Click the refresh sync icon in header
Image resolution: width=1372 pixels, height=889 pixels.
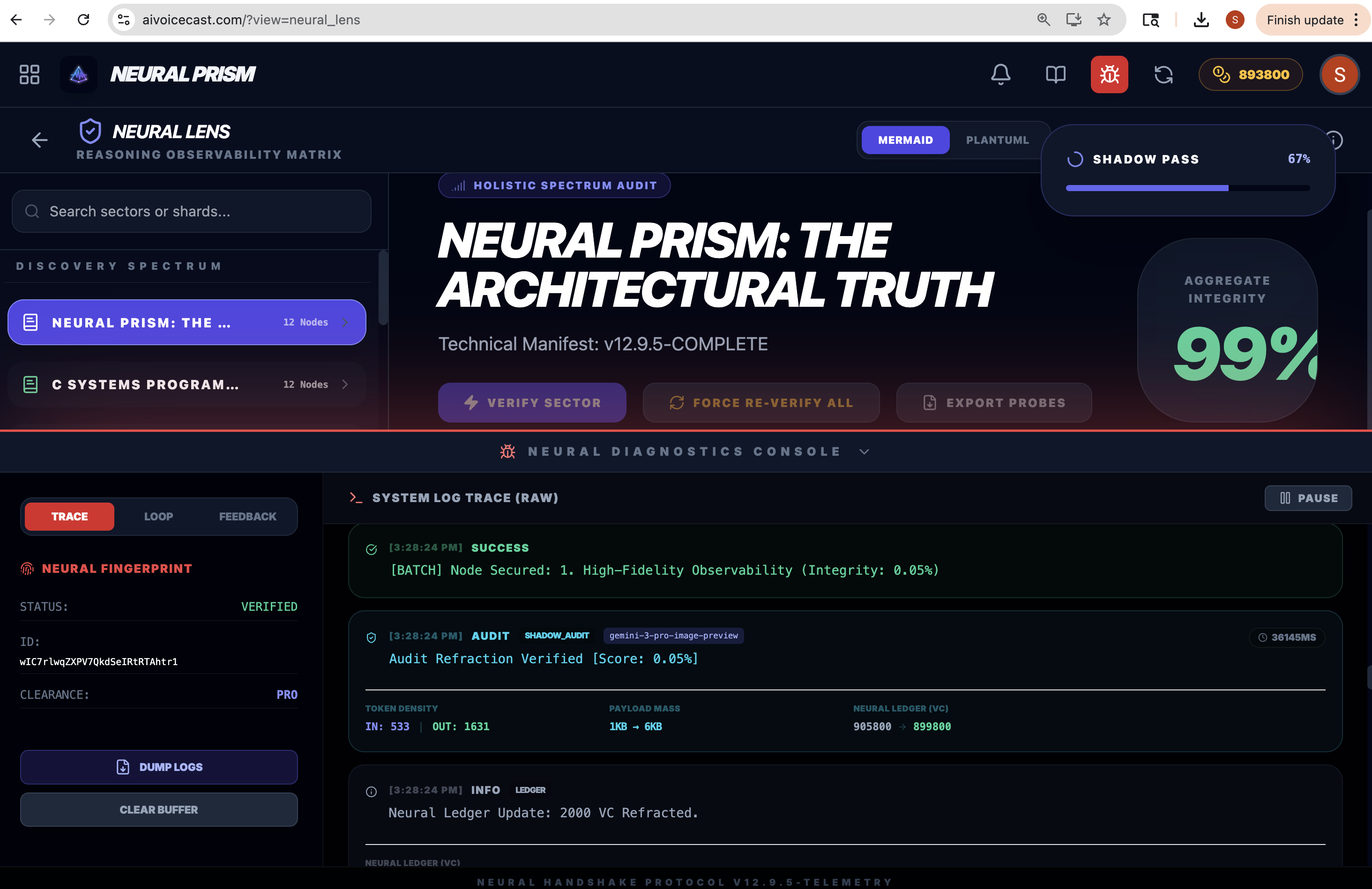point(1163,74)
